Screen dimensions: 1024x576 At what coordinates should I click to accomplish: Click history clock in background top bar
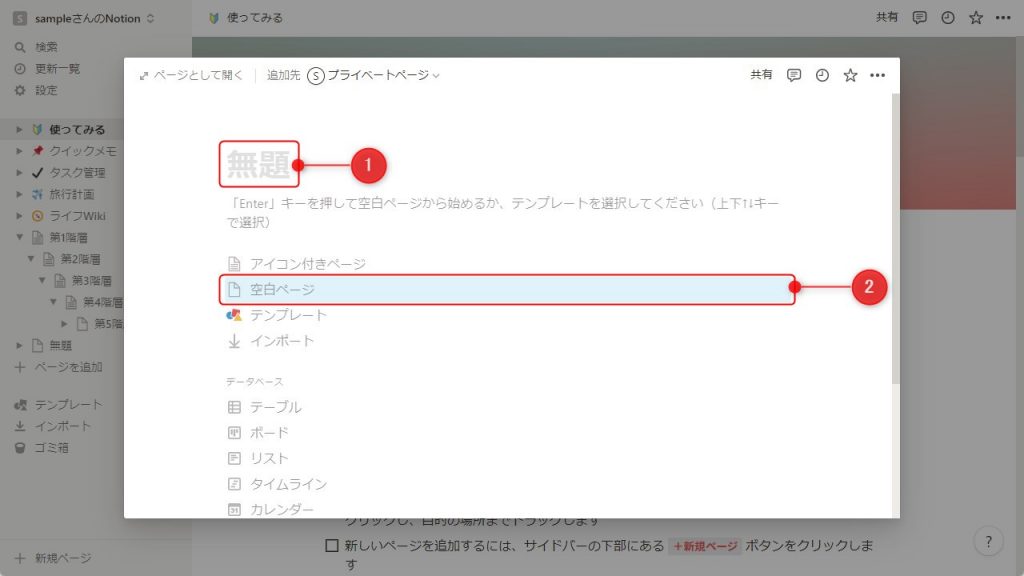(948, 18)
